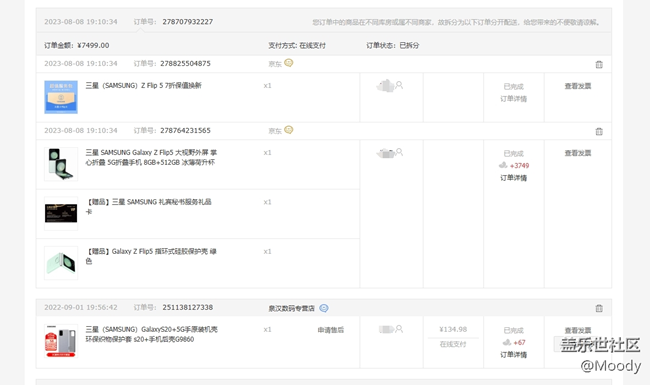Click the +3749 points value
This screenshot has width=650, height=385.
click(519, 165)
